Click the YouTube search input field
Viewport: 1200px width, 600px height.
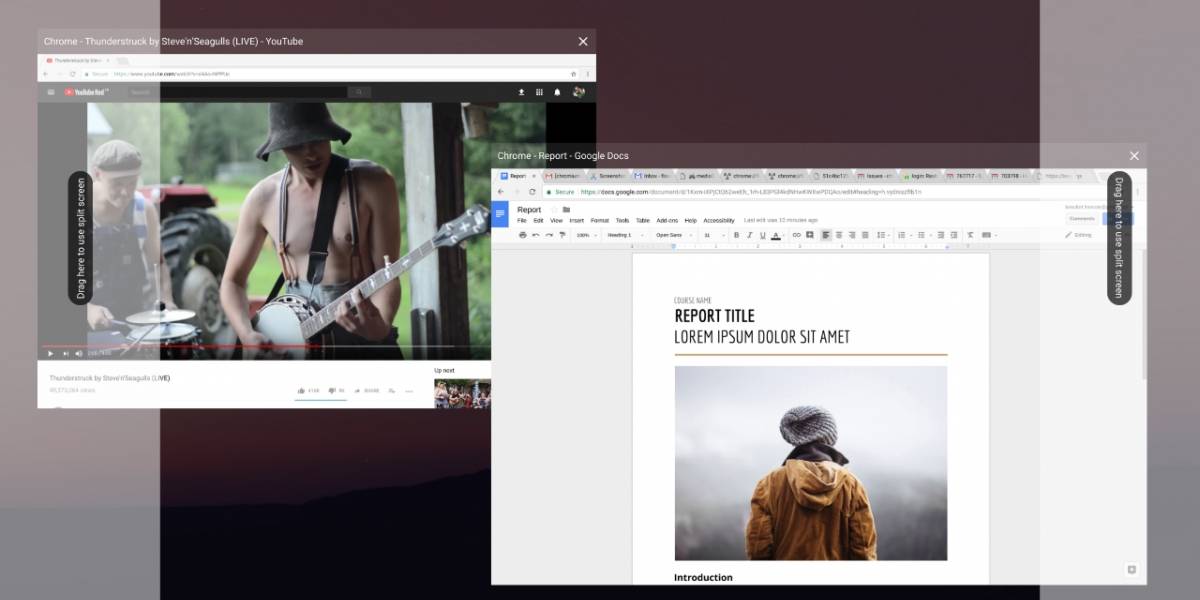236,92
